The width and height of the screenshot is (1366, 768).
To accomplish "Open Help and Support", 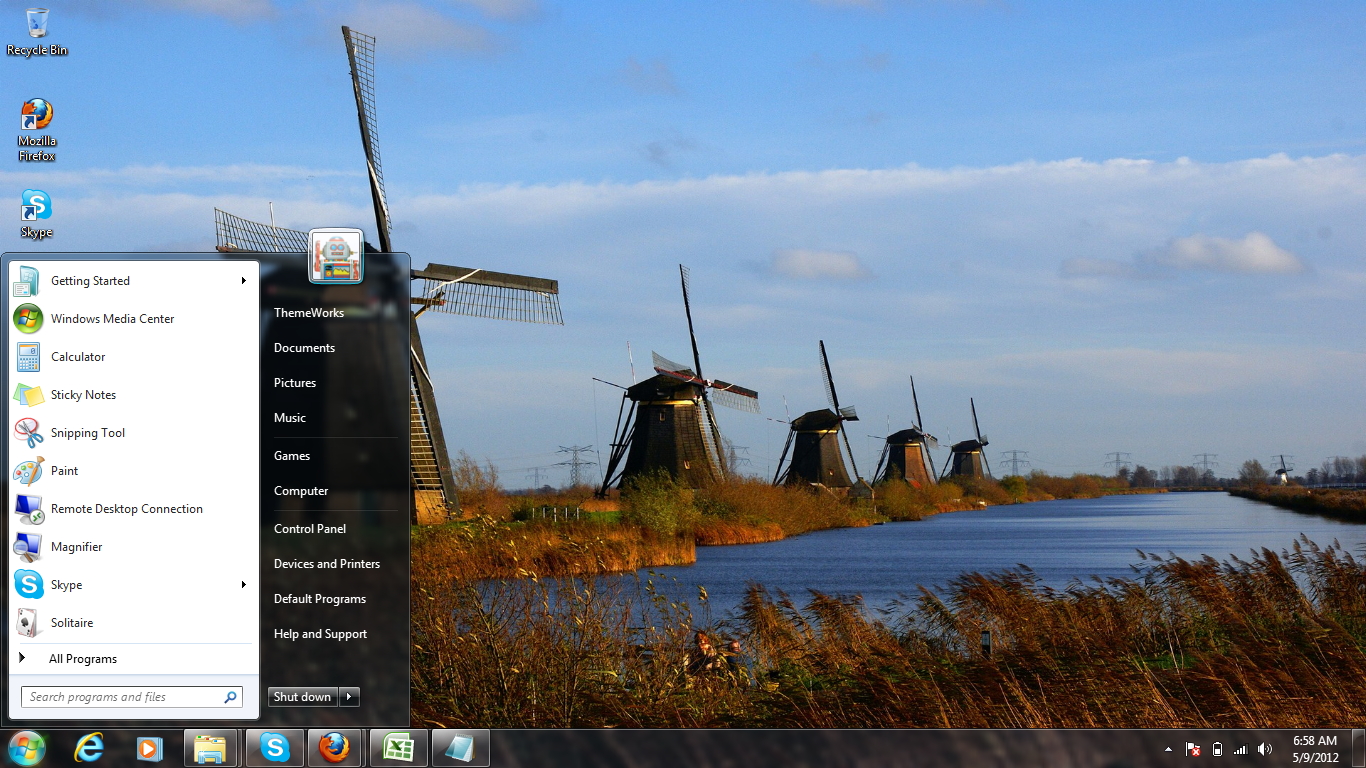I will click(320, 633).
